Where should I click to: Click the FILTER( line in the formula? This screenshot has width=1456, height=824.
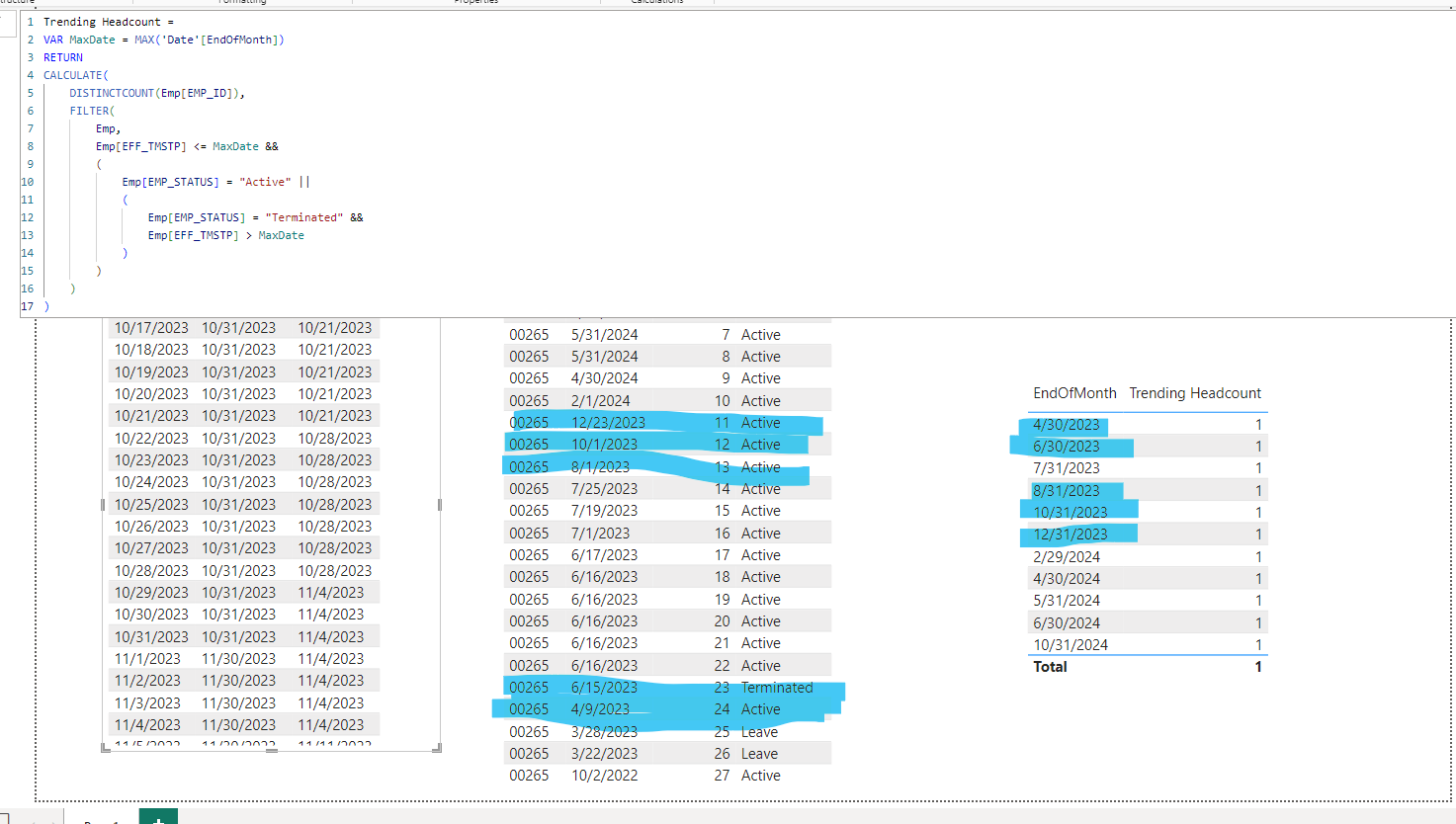tap(92, 111)
